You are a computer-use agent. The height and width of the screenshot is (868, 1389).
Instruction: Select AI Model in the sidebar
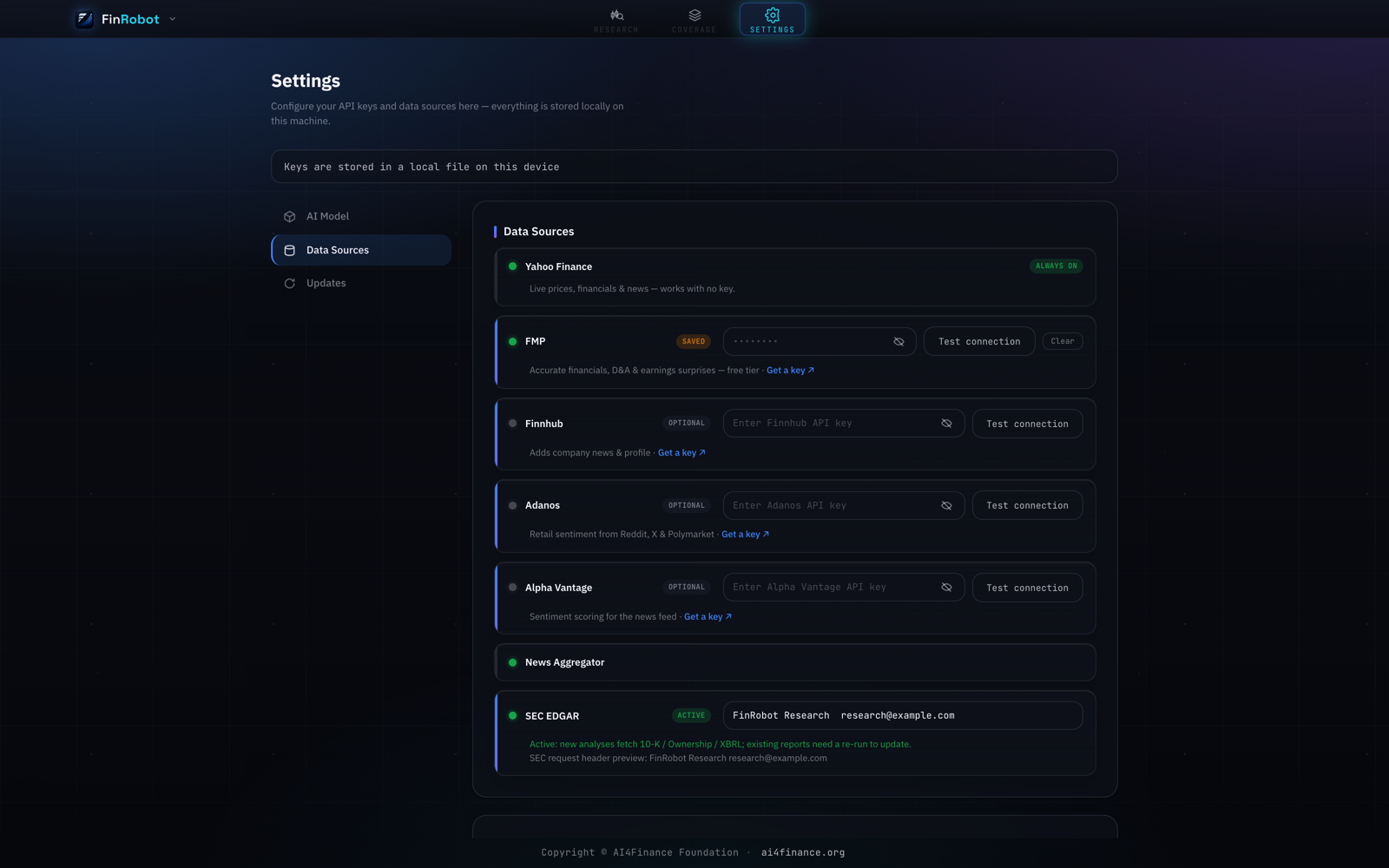pyautogui.click(x=361, y=216)
